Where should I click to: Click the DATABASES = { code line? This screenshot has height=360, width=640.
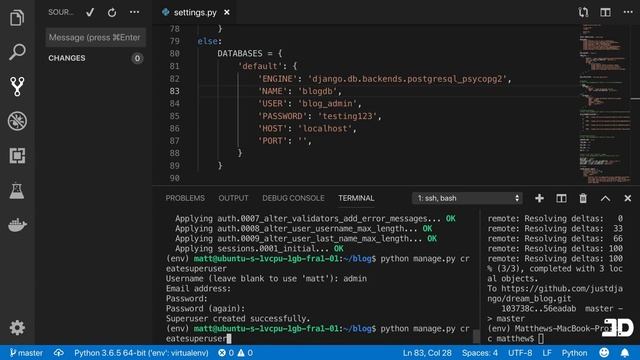[x=249, y=53]
